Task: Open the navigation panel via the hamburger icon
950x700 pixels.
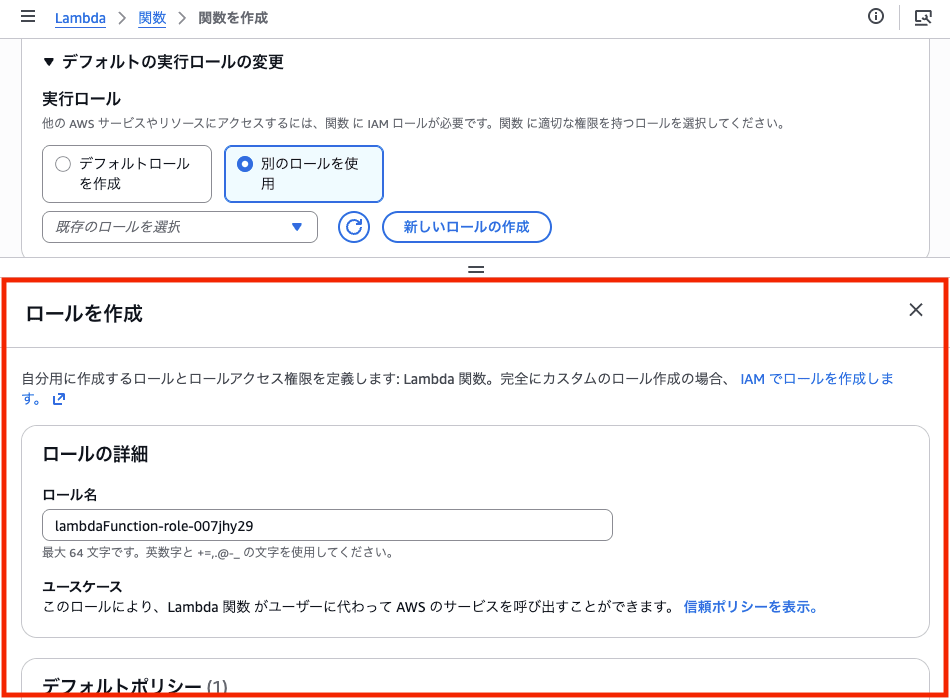Action: pyautogui.click(x=27, y=16)
